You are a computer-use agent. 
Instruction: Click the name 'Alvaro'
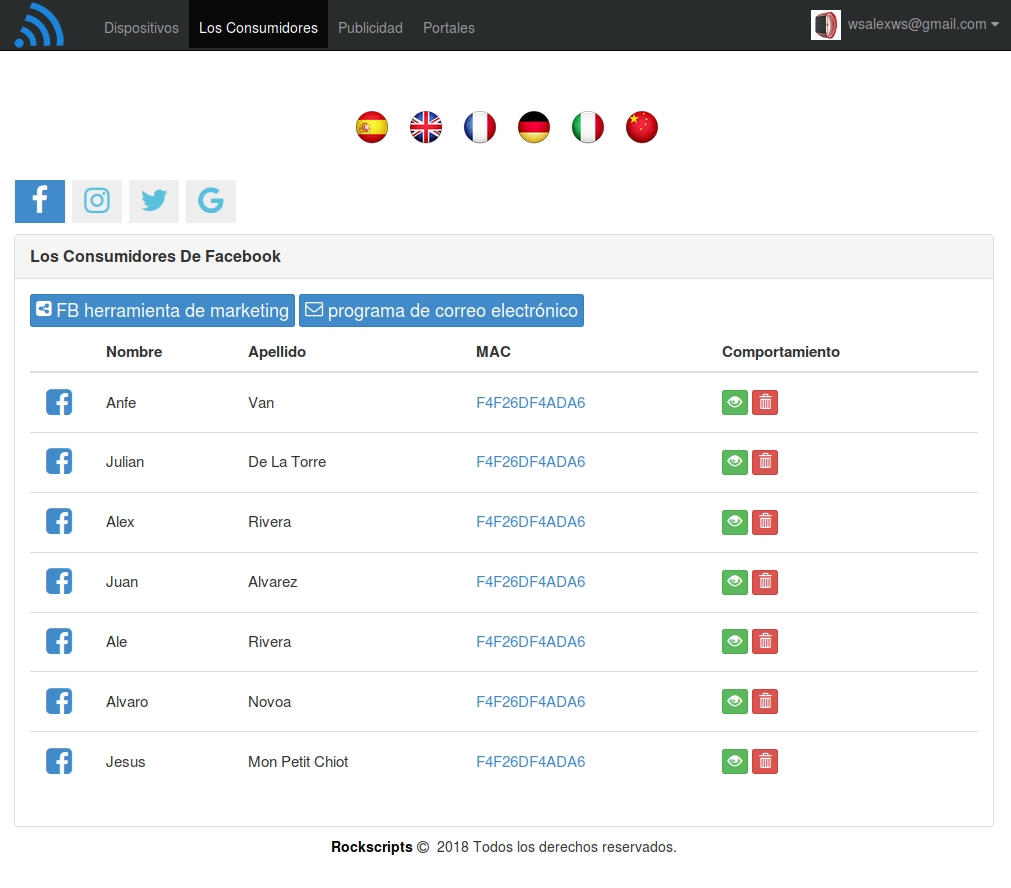pyautogui.click(x=127, y=702)
